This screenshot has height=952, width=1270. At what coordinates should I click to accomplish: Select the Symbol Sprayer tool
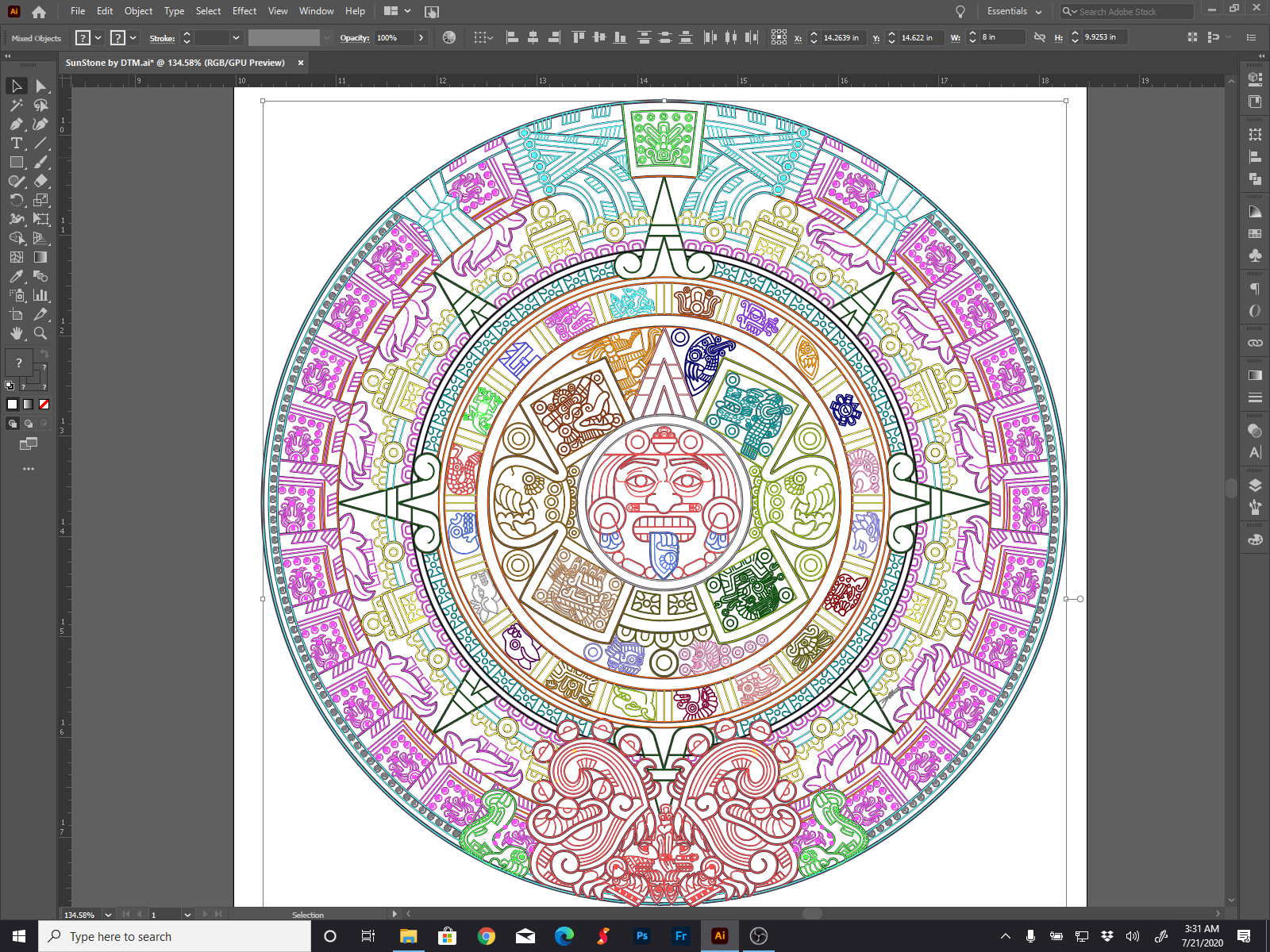(x=17, y=295)
